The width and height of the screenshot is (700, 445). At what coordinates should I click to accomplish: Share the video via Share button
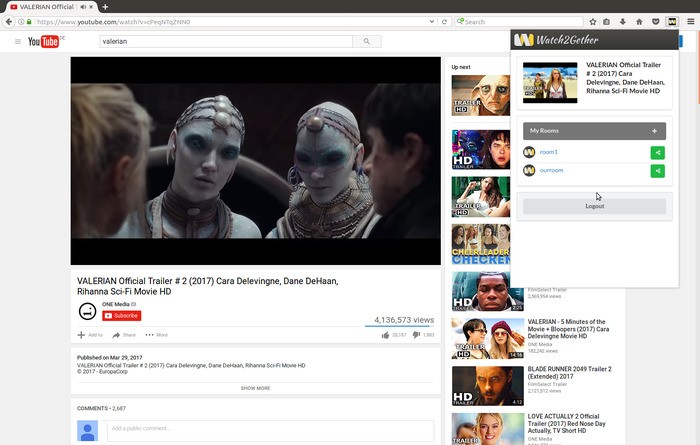tap(124, 335)
